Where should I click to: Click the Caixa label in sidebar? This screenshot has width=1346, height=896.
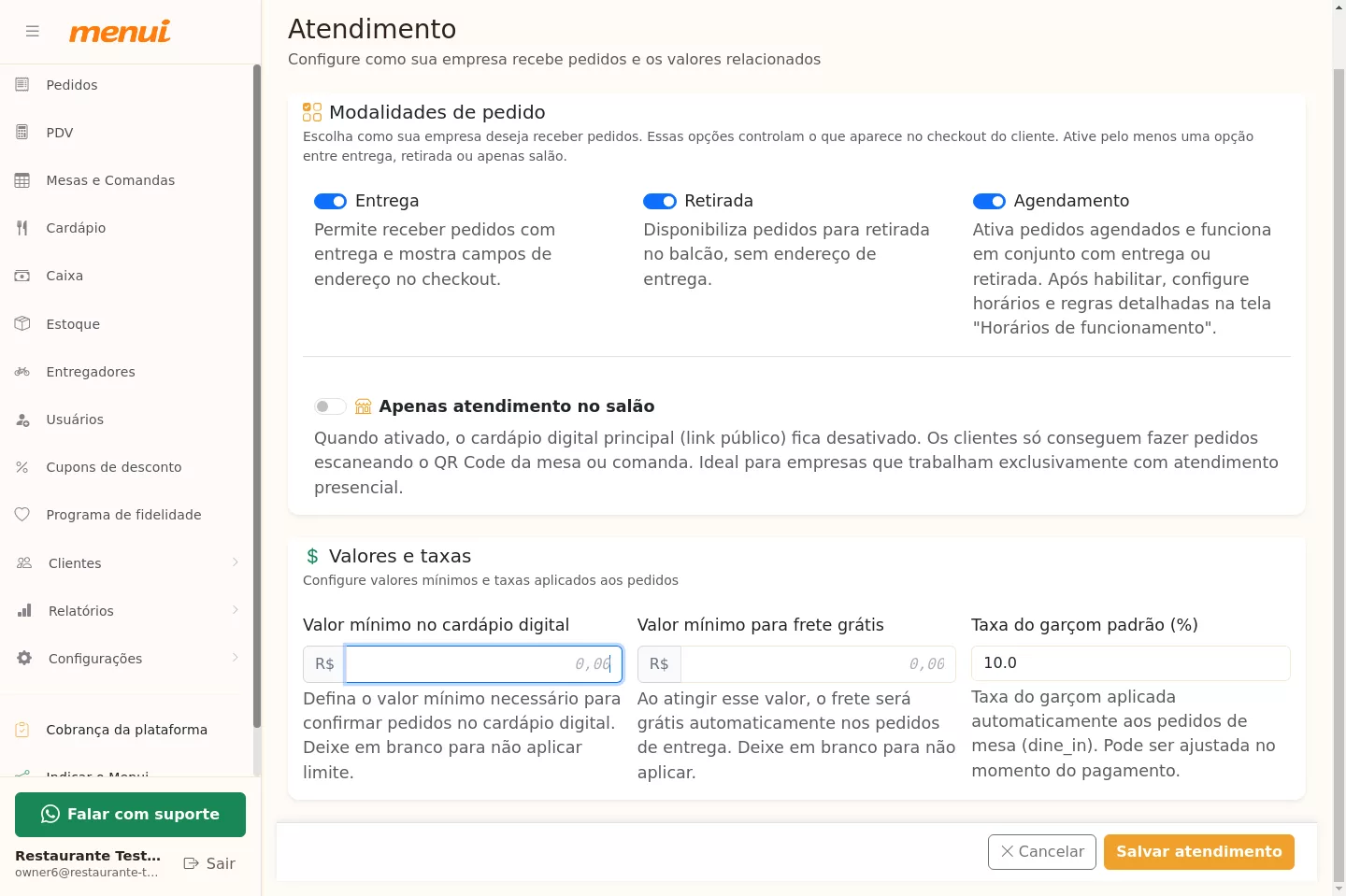(x=64, y=276)
